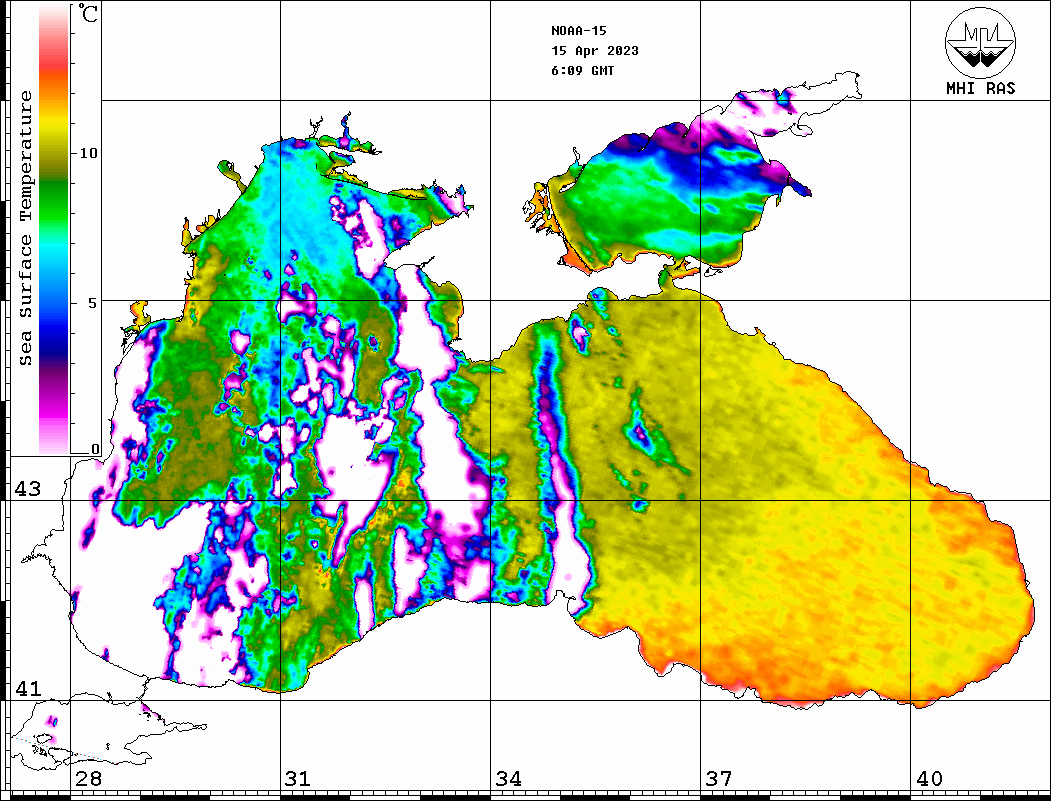Screen dimensions: 1051x801
Task: Click the latitude label "43"
Action: click(28, 489)
